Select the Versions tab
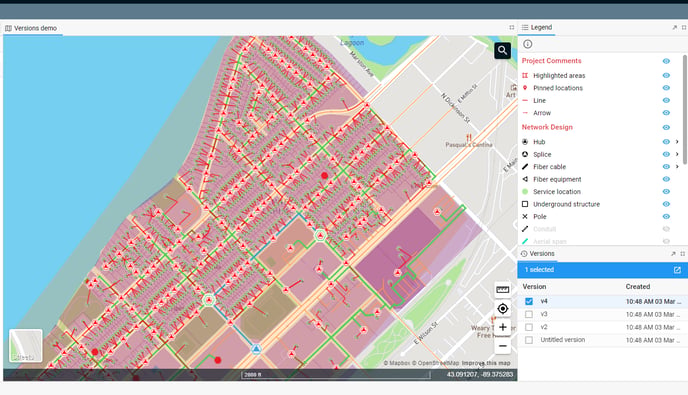The width and height of the screenshot is (688, 395). pyautogui.click(x=538, y=254)
